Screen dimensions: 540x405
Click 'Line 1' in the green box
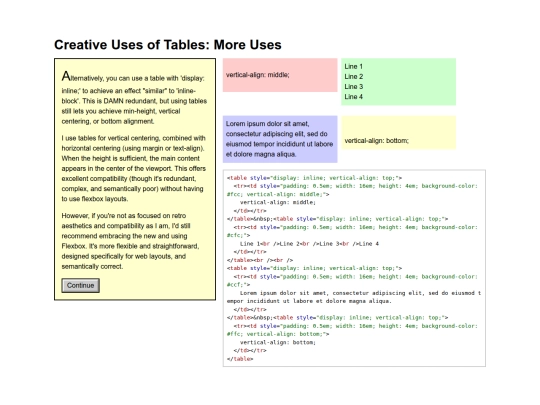tap(353, 66)
